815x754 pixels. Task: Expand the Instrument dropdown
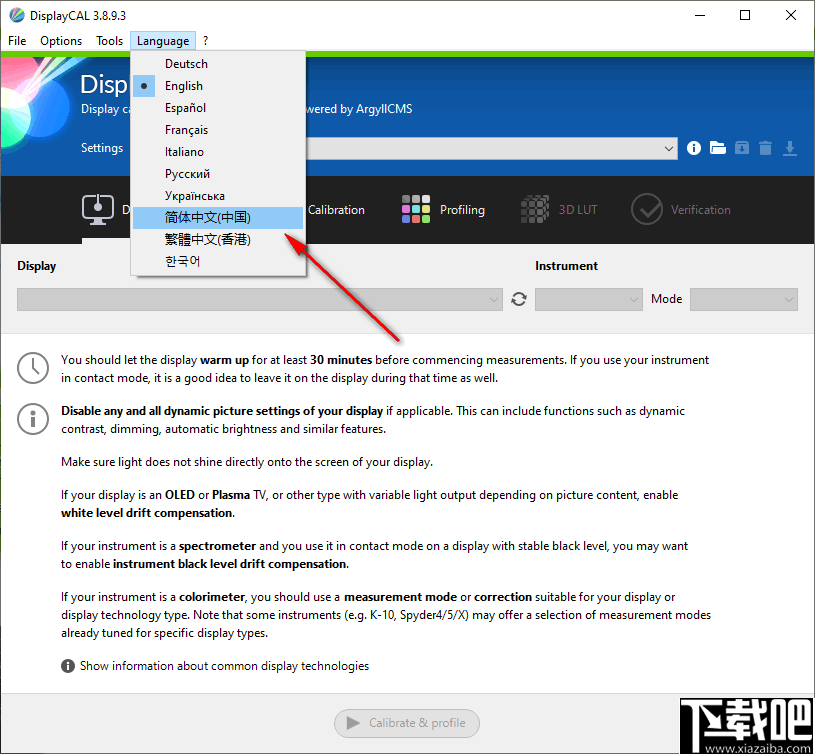click(589, 300)
